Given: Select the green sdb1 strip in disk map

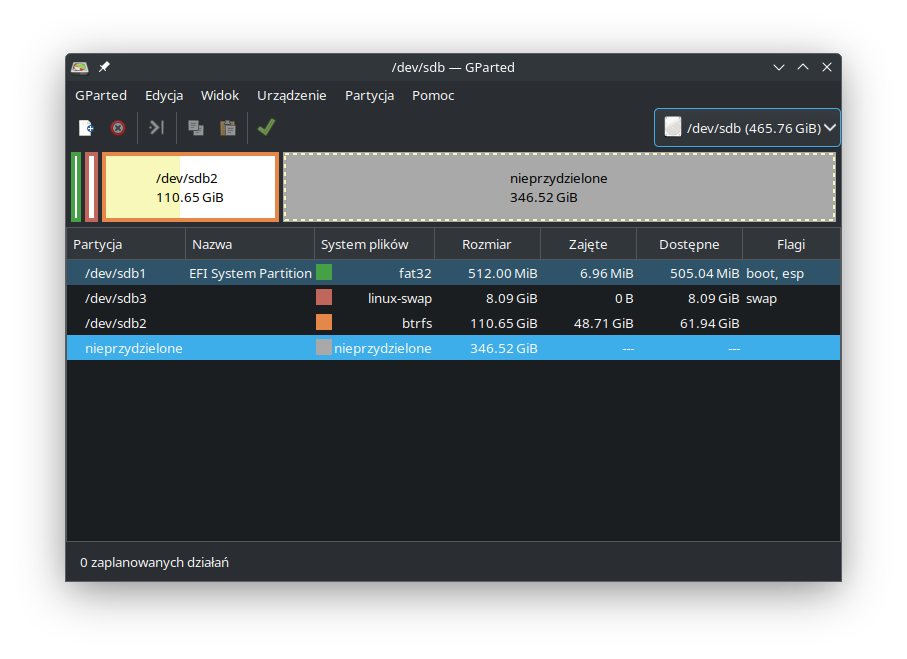Looking at the screenshot, I should pyautogui.click(x=76, y=187).
